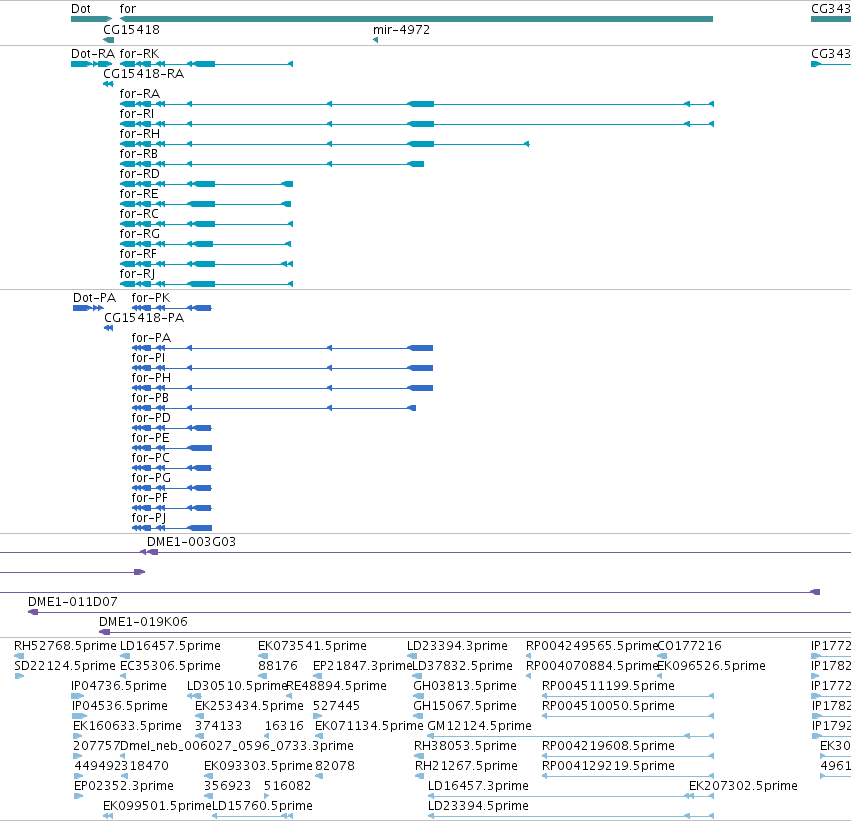The image size is (851, 821).
Task: Click the for-RJ transcript label
Action: pyautogui.click(x=137, y=274)
